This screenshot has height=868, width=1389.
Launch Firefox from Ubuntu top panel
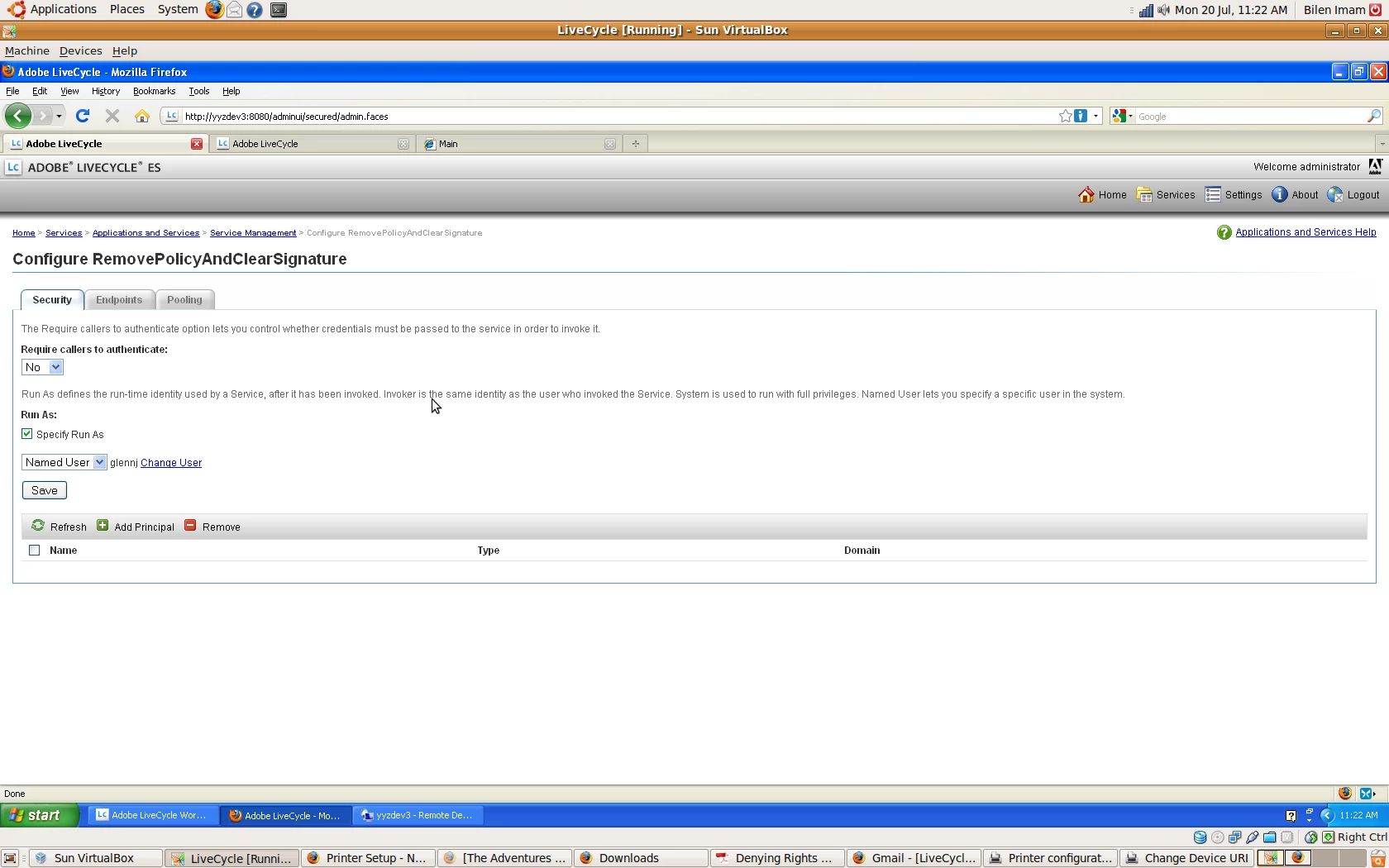[x=214, y=10]
